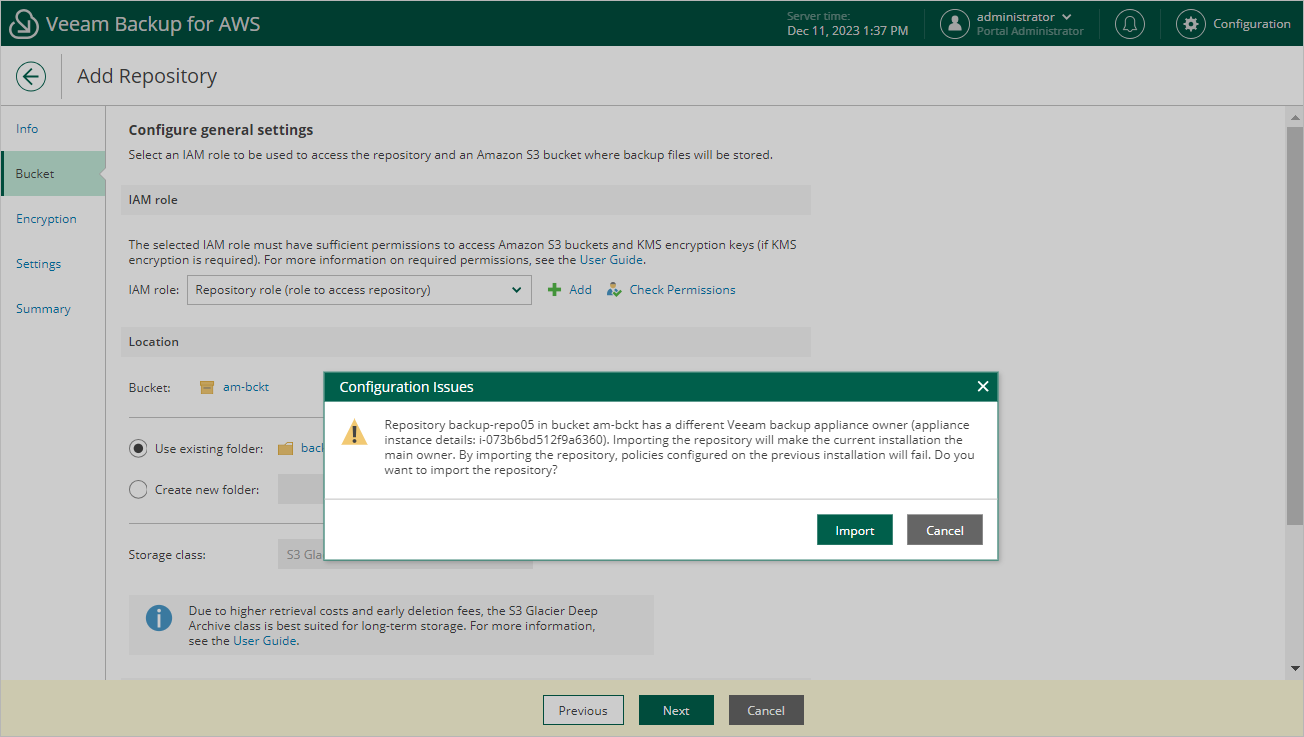Click the Configuration Issues dialog title
The image size is (1304, 737).
coord(407,387)
